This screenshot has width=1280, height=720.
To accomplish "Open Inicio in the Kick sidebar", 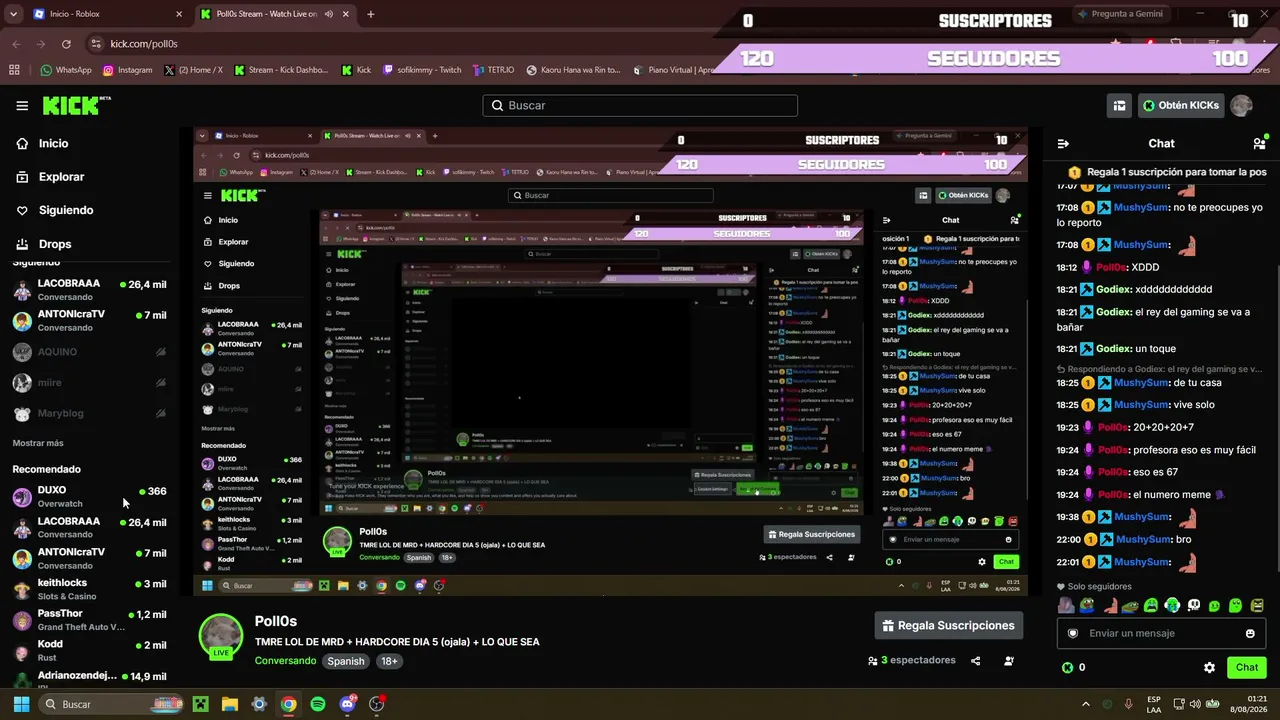I will click(x=54, y=143).
